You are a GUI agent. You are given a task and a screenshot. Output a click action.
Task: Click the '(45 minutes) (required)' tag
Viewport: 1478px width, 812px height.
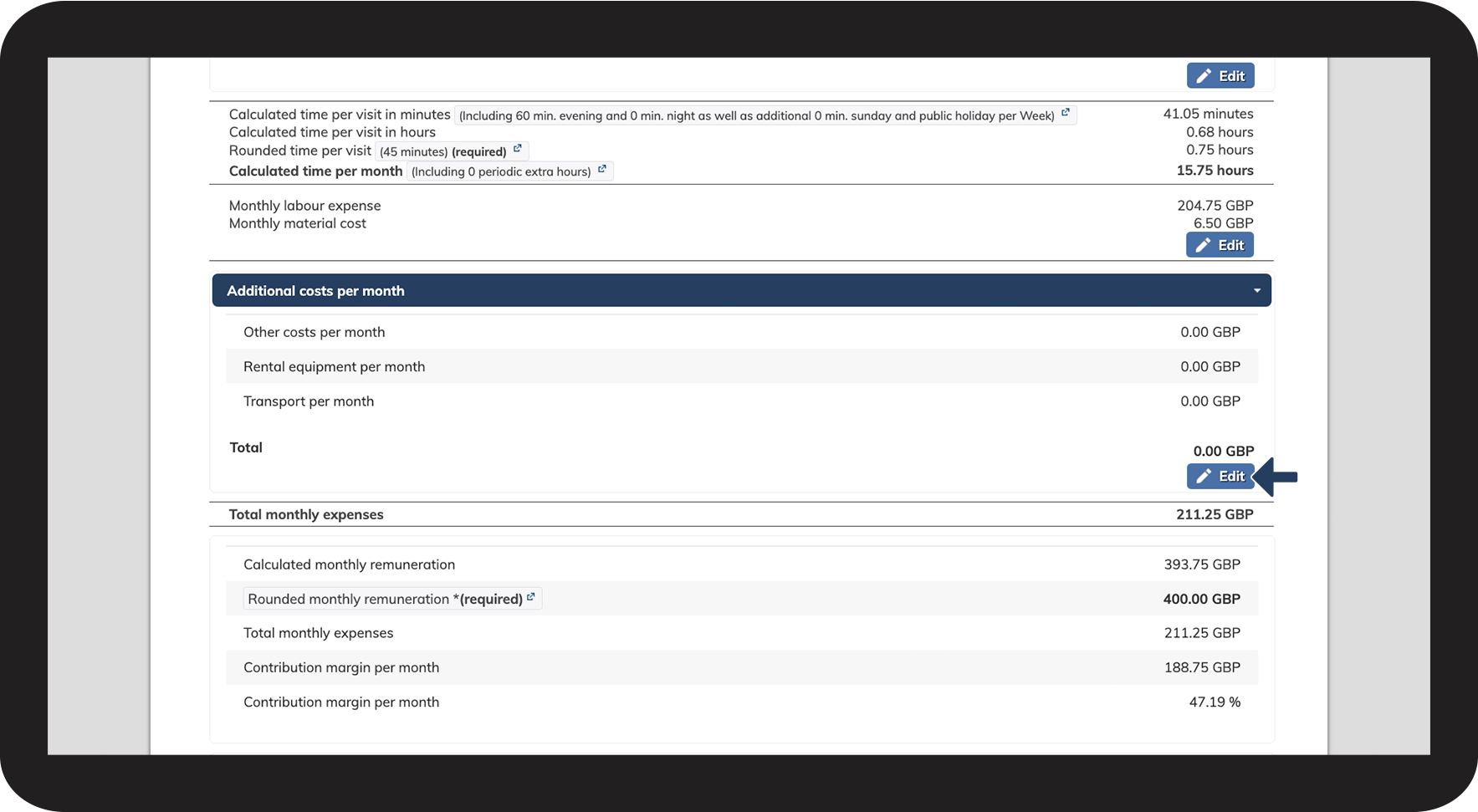[x=443, y=151]
